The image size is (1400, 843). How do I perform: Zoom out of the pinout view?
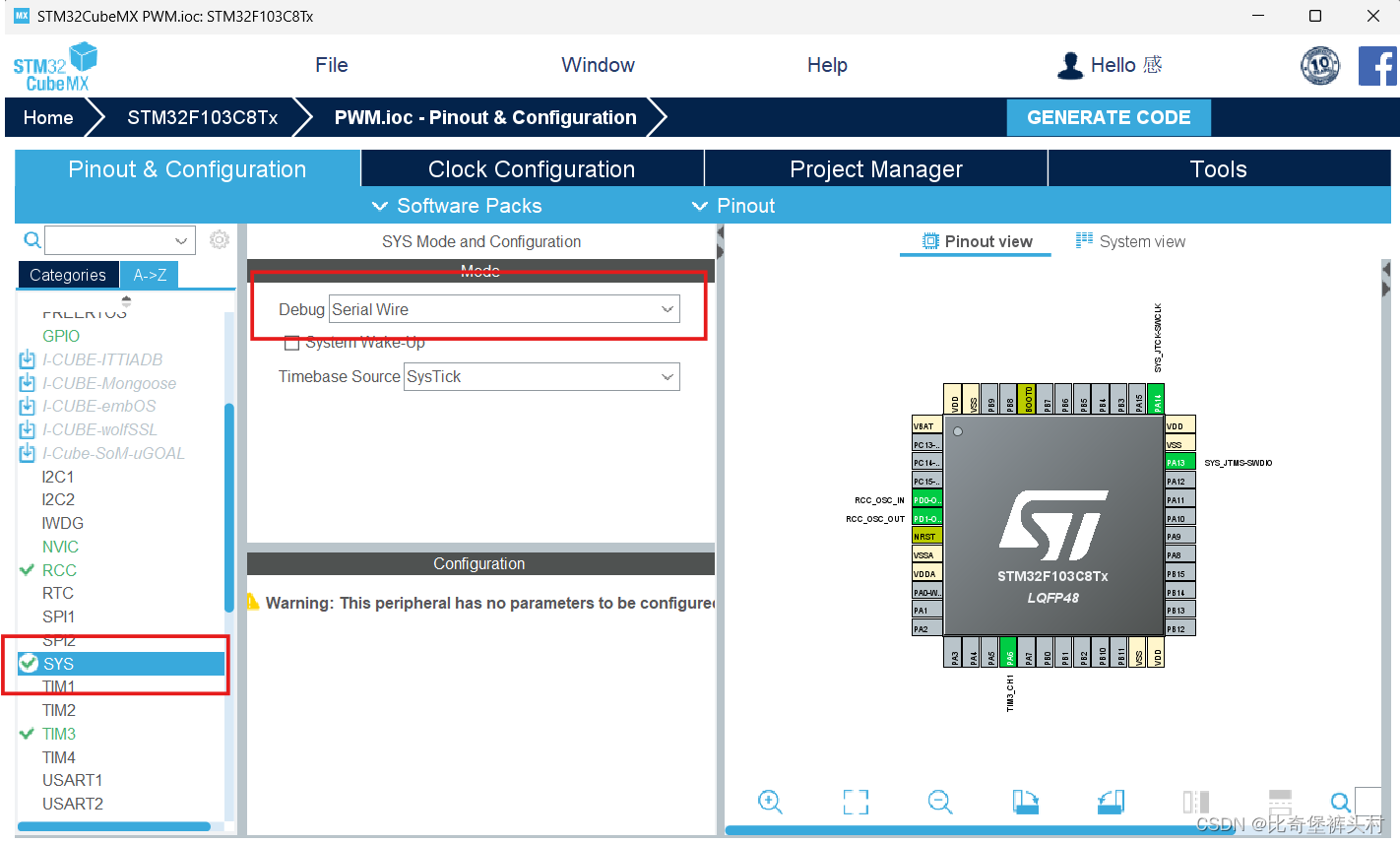click(940, 802)
